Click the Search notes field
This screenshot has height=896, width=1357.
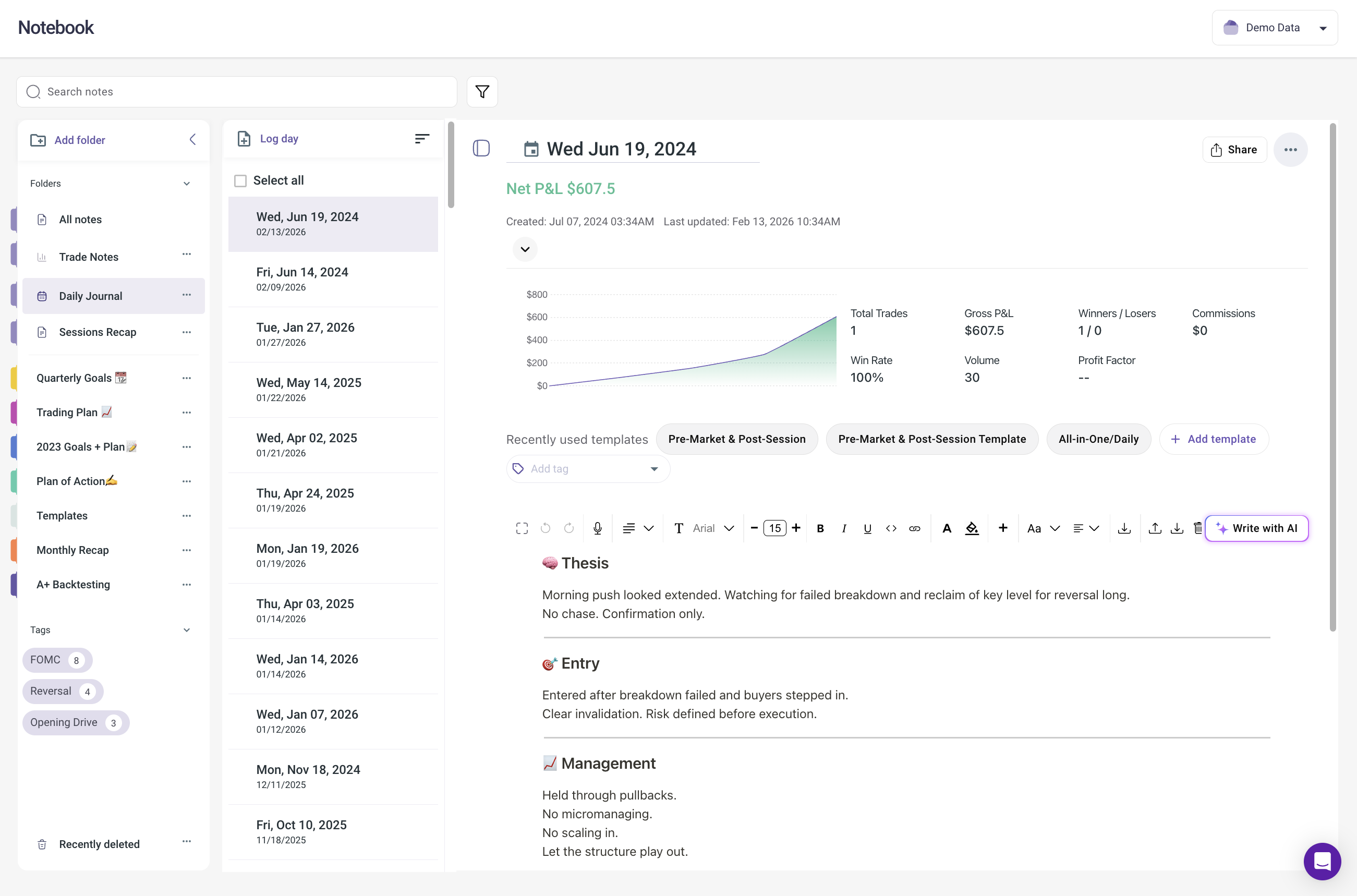click(x=237, y=91)
